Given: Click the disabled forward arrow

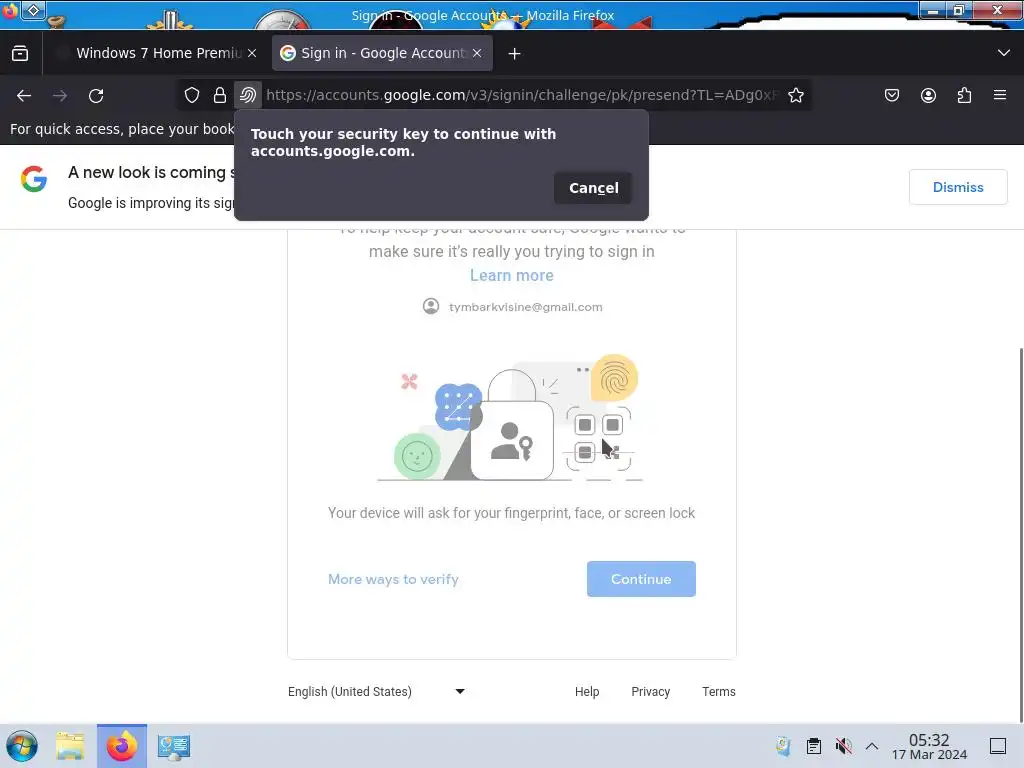Looking at the screenshot, I should 60,96.
